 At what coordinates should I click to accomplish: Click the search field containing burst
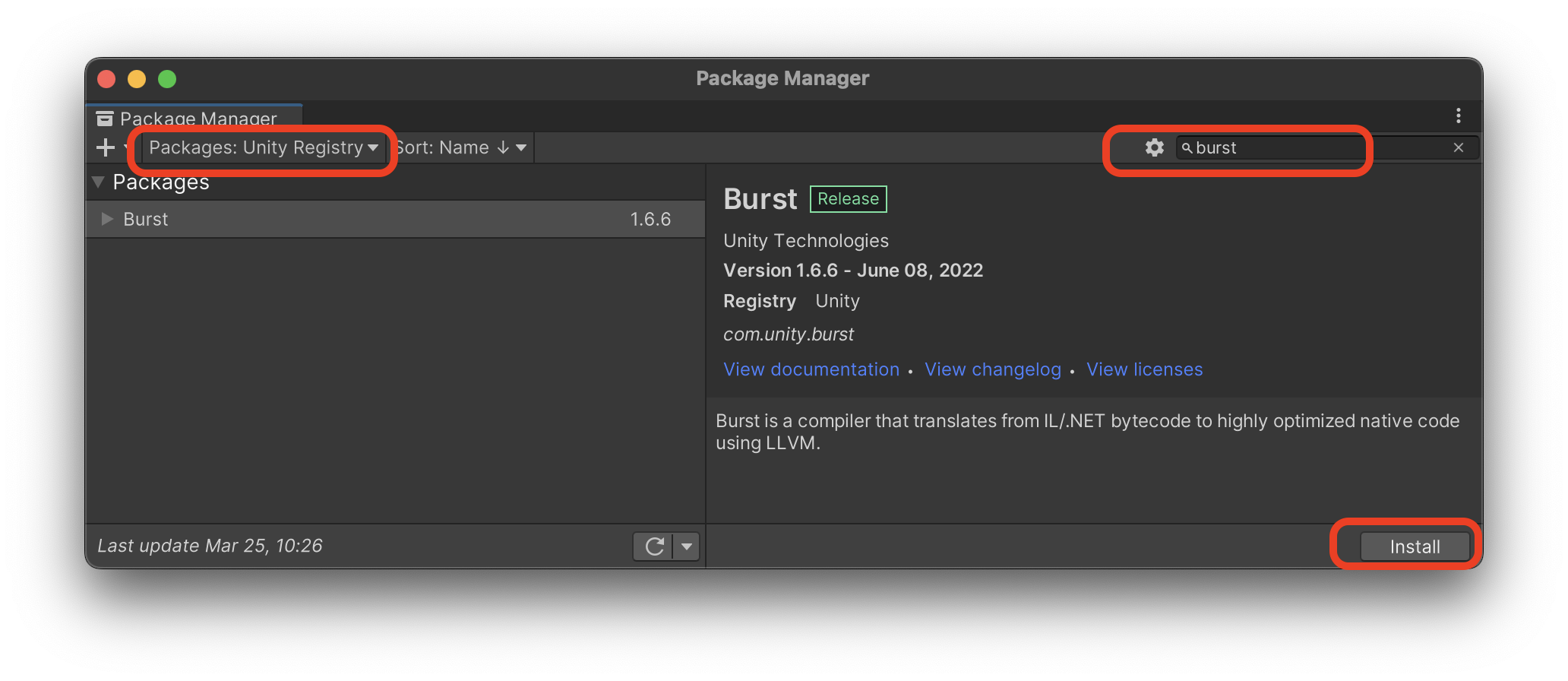tap(1326, 147)
